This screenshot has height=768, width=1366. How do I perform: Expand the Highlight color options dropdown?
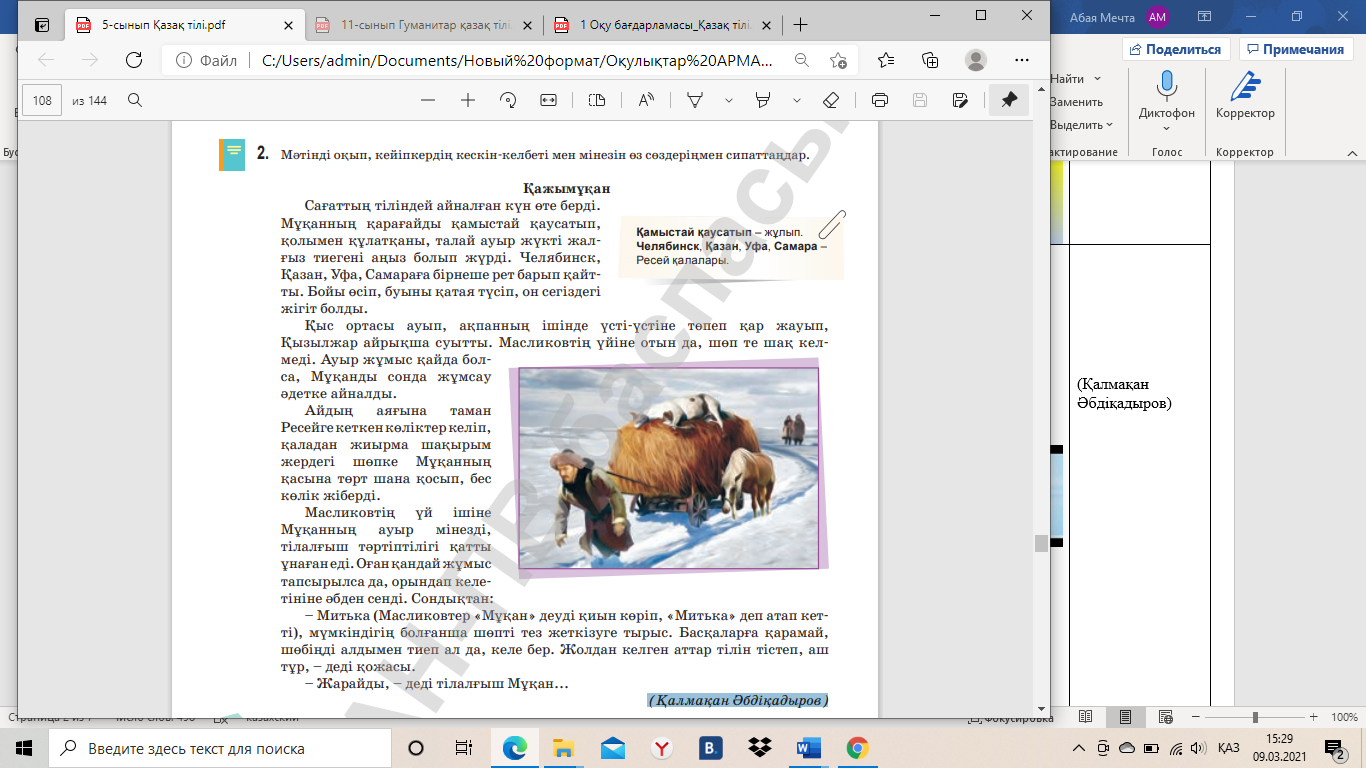click(x=796, y=100)
